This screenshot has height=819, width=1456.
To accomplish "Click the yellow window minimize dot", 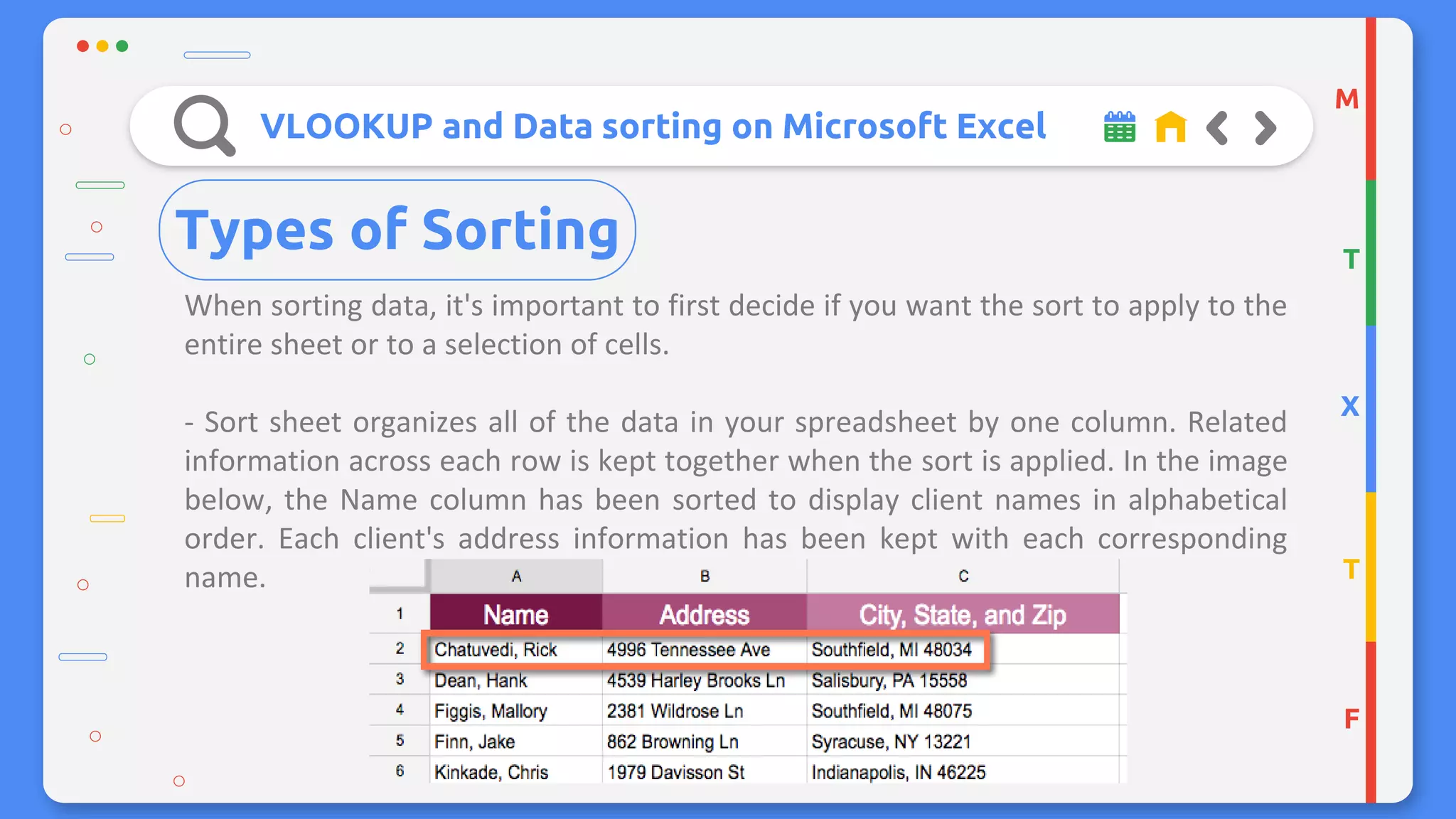I will (102, 46).
